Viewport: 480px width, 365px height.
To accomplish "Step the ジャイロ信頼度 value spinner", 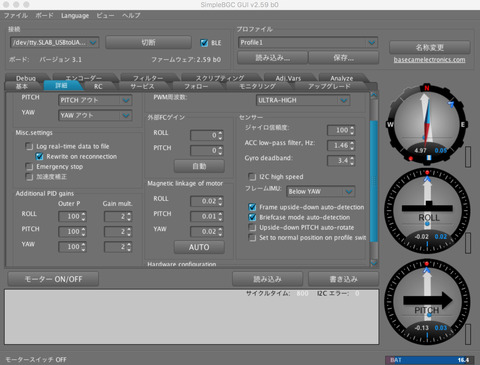I will (352, 130).
